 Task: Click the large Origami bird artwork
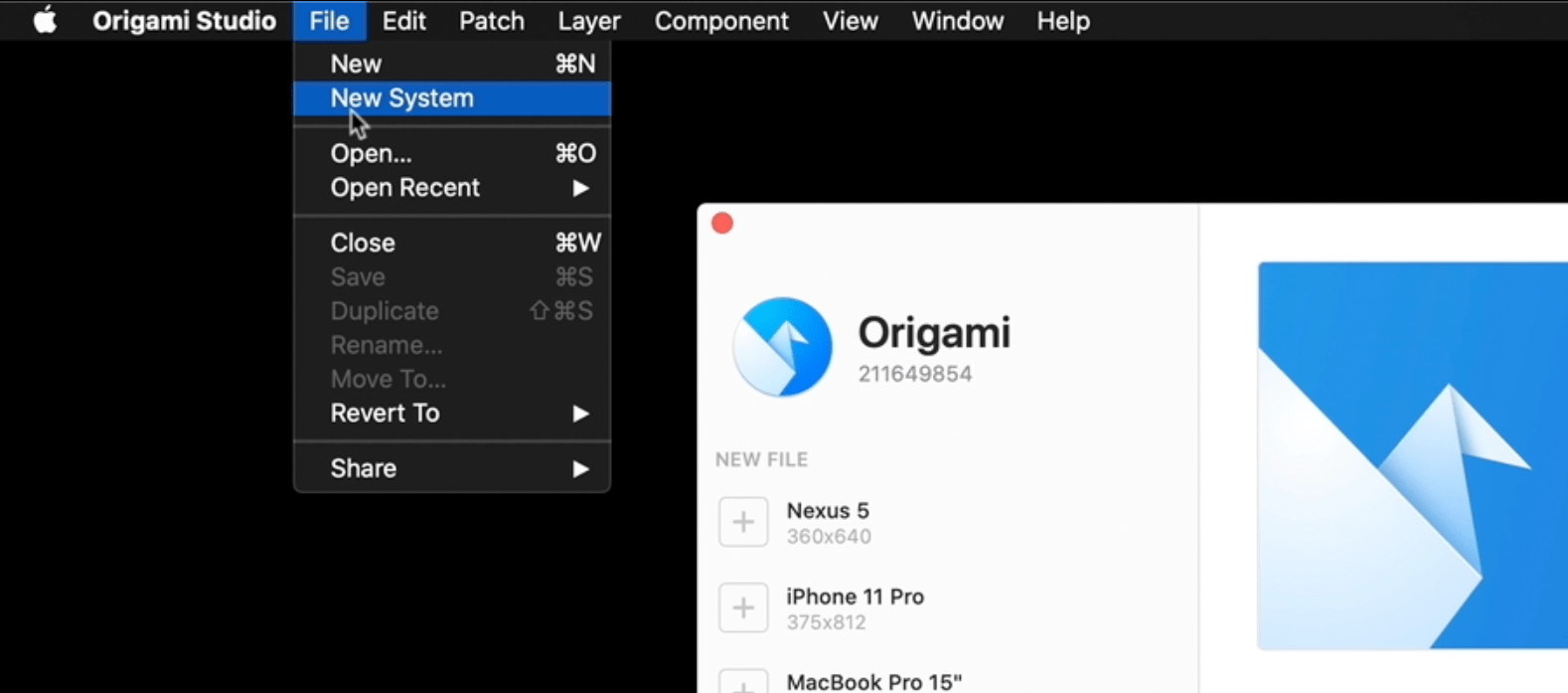1411,455
